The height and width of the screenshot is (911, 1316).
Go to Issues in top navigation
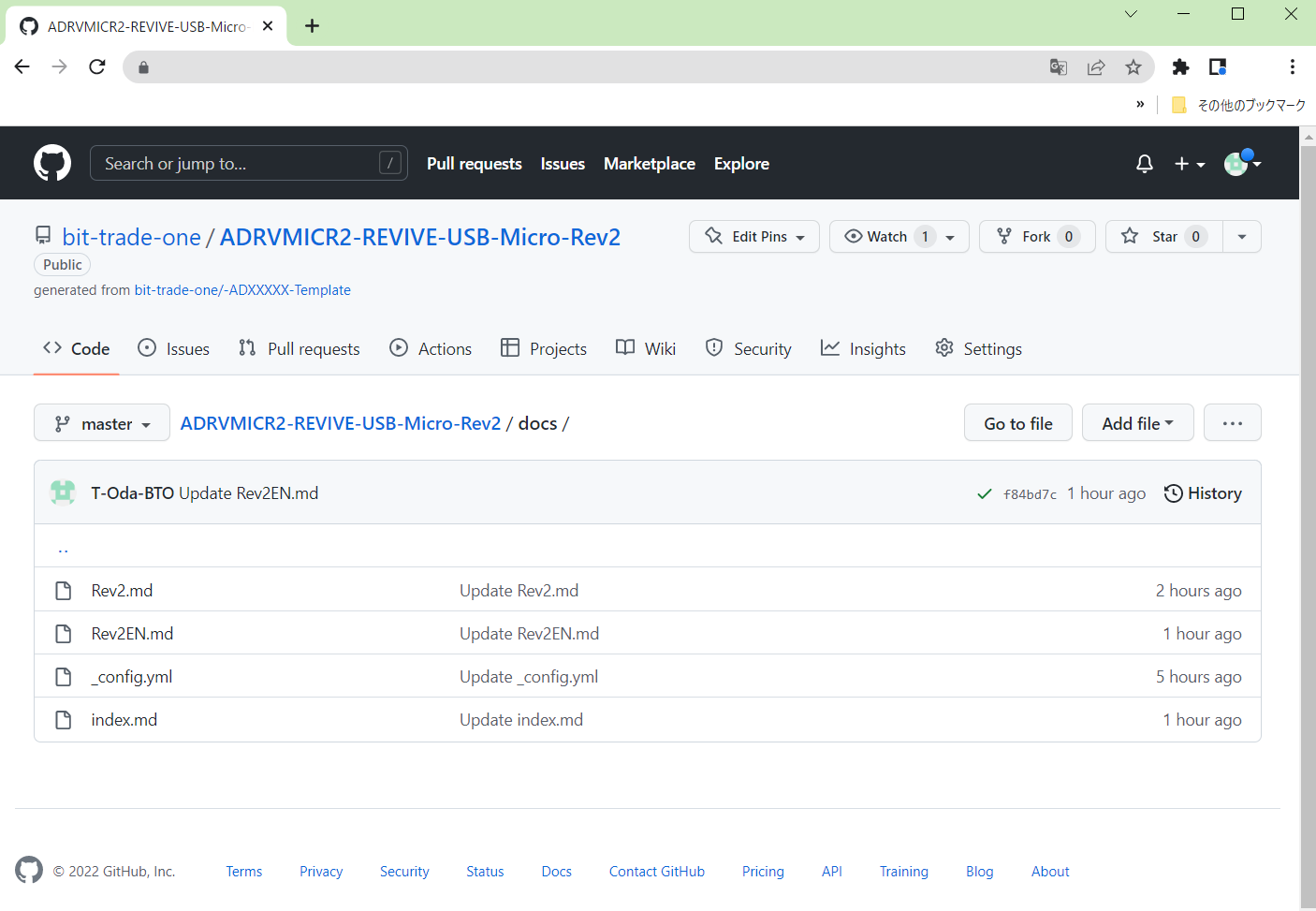(x=563, y=163)
